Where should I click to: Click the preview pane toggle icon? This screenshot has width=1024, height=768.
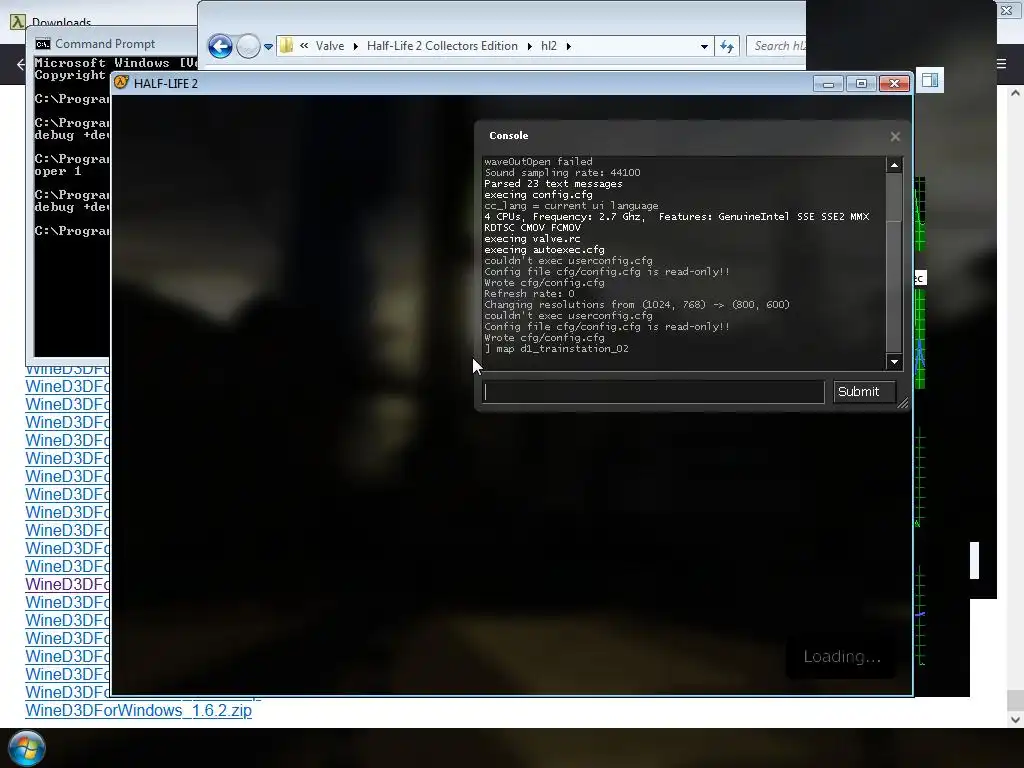click(x=930, y=80)
